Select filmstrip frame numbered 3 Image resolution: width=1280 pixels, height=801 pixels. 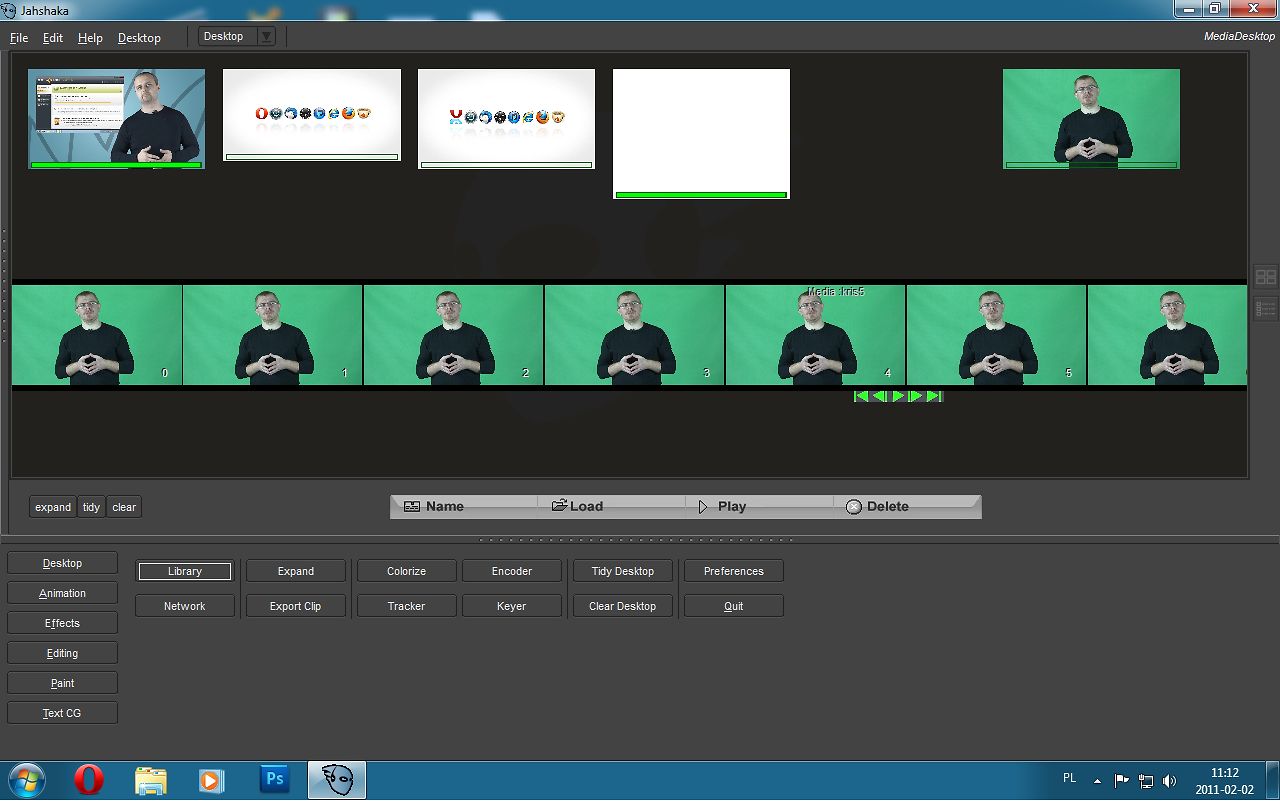tap(635, 335)
